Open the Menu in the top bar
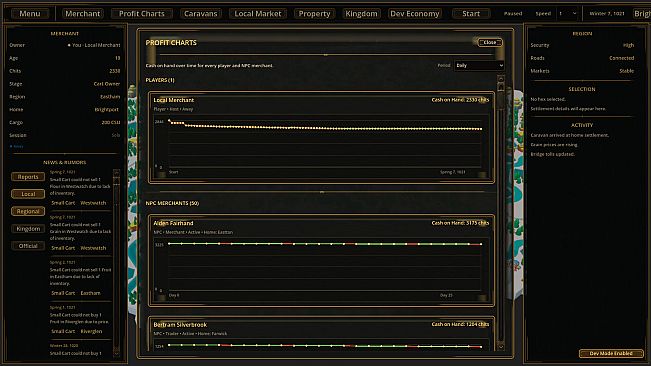This screenshot has width=651, height=366. point(30,14)
